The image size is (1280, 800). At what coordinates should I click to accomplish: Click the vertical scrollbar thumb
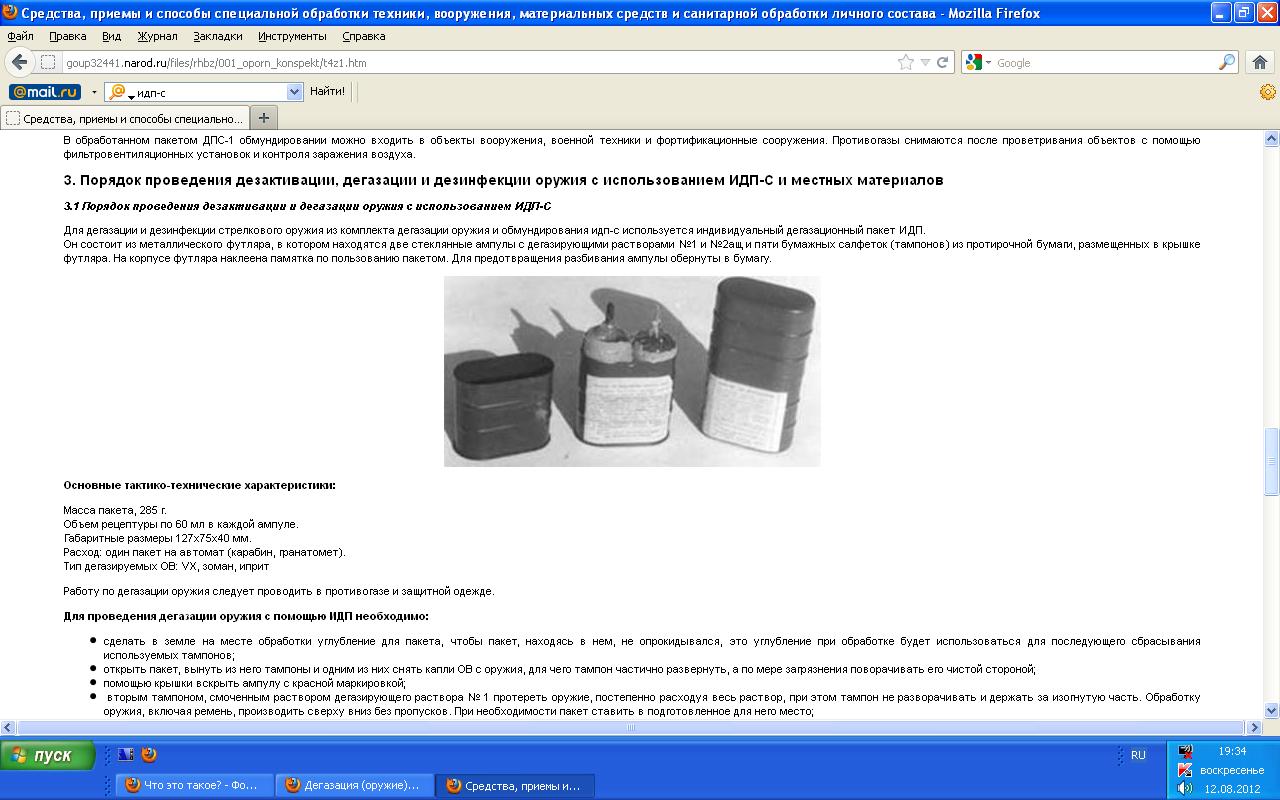(1272, 461)
